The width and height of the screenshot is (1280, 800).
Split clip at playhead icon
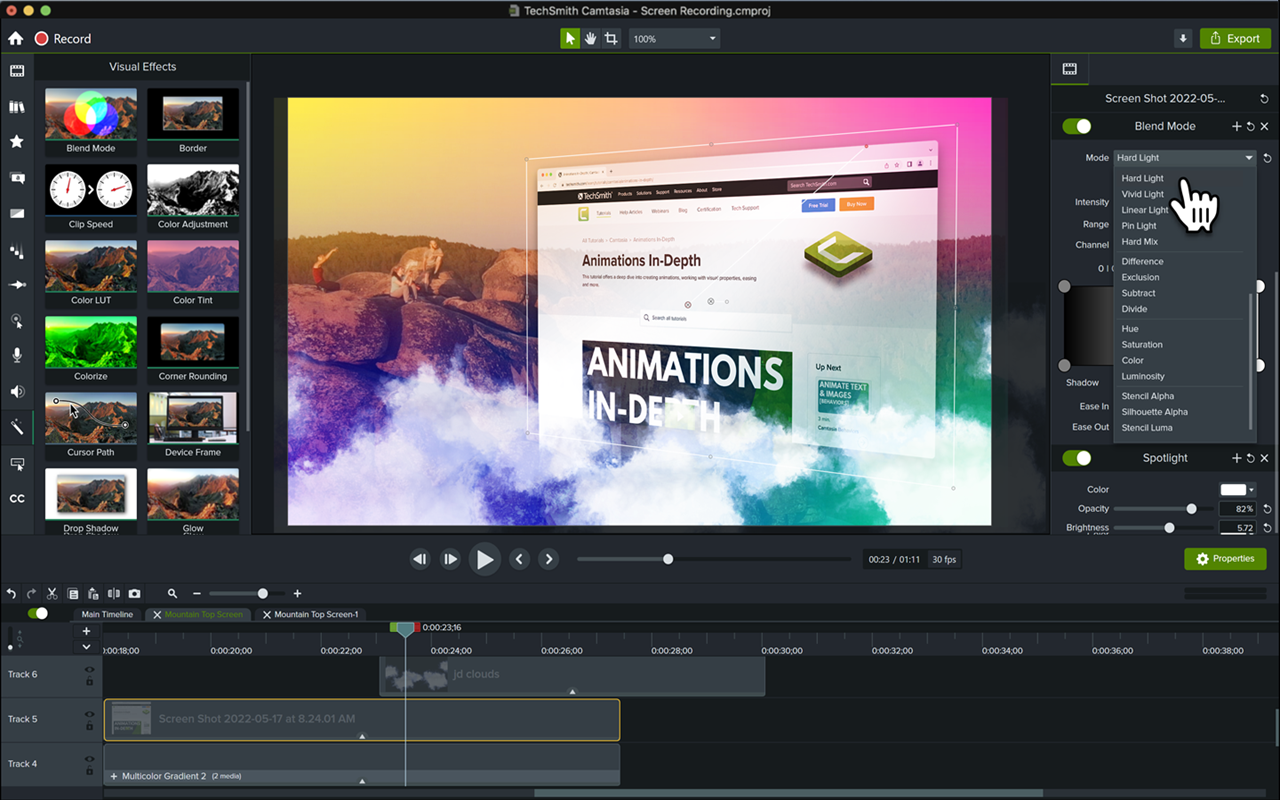tap(113, 593)
